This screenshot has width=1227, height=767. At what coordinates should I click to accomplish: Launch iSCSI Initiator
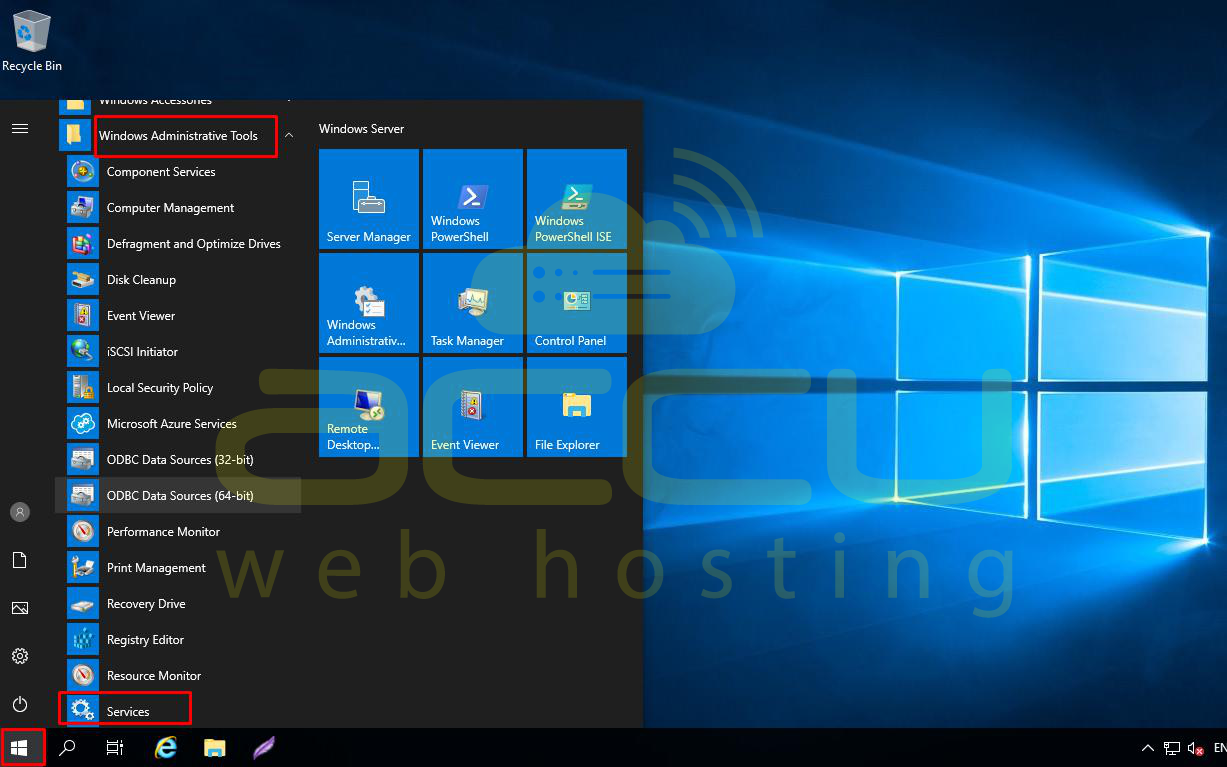(x=180, y=352)
